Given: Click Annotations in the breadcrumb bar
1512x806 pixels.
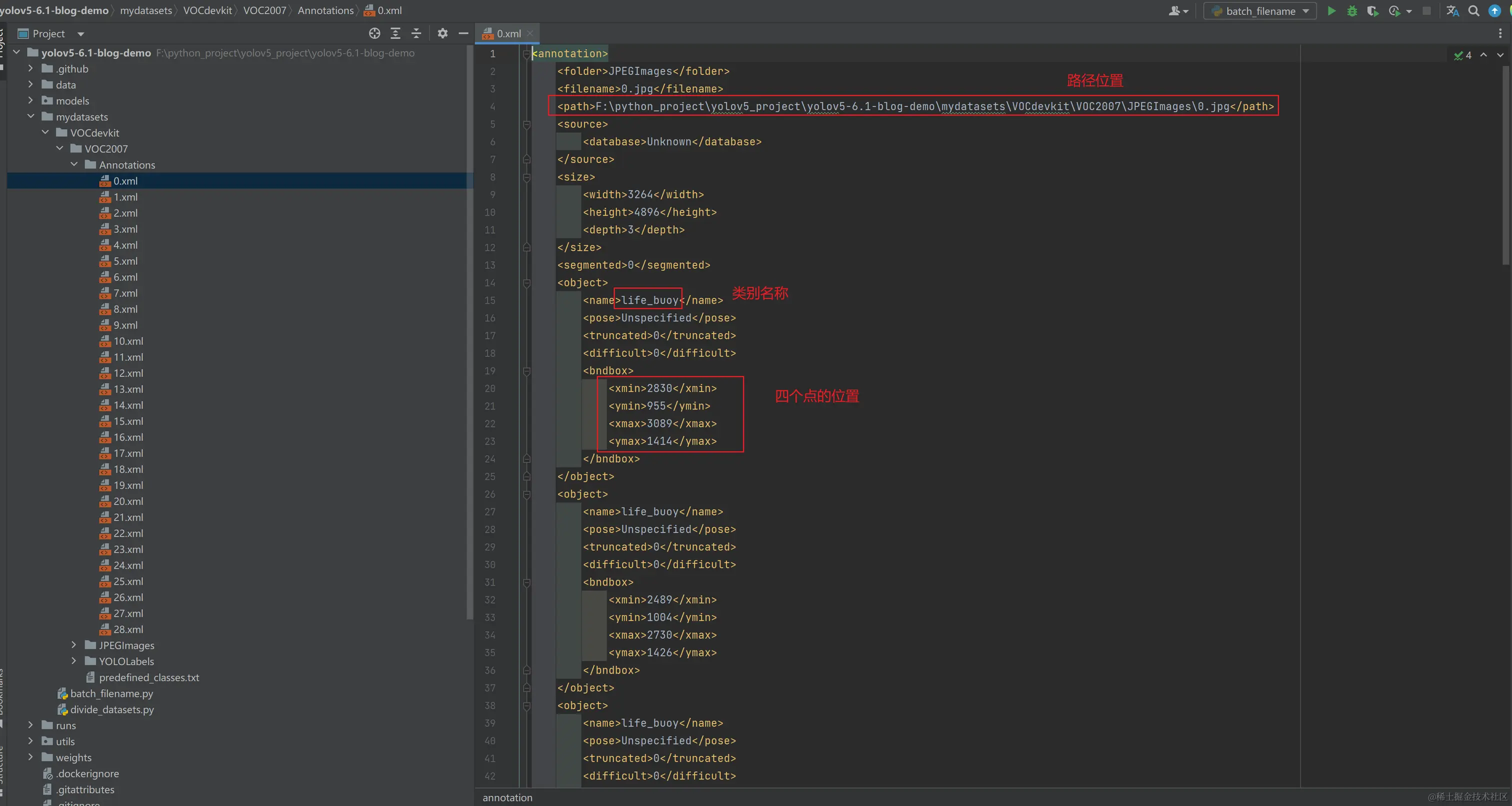Looking at the screenshot, I should [326, 10].
